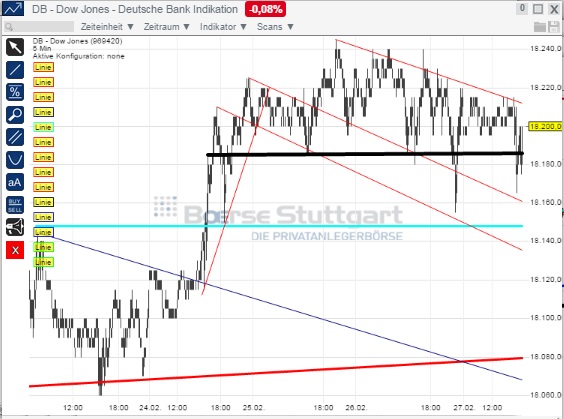Click the 0 counter button top right
Image resolution: width=564 pixels, height=419 pixels.
coord(522,8)
